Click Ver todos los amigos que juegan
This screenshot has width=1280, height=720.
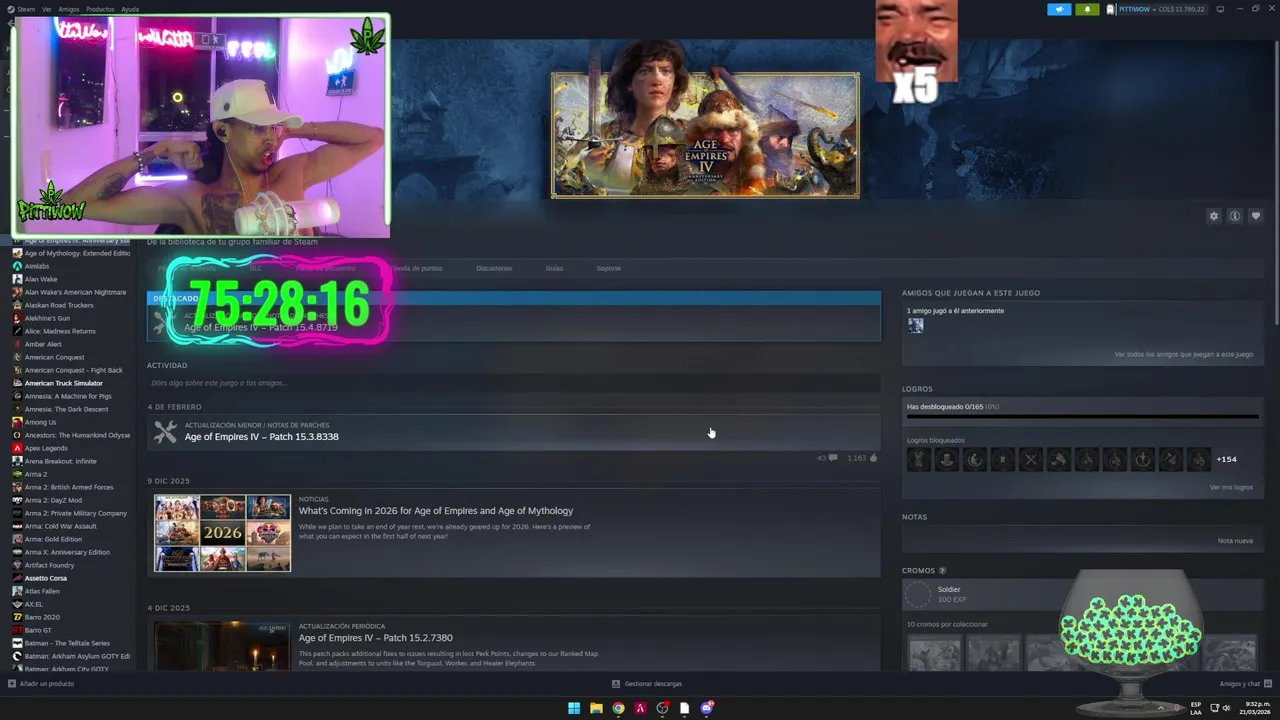pyautogui.click(x=1184, y=354)
